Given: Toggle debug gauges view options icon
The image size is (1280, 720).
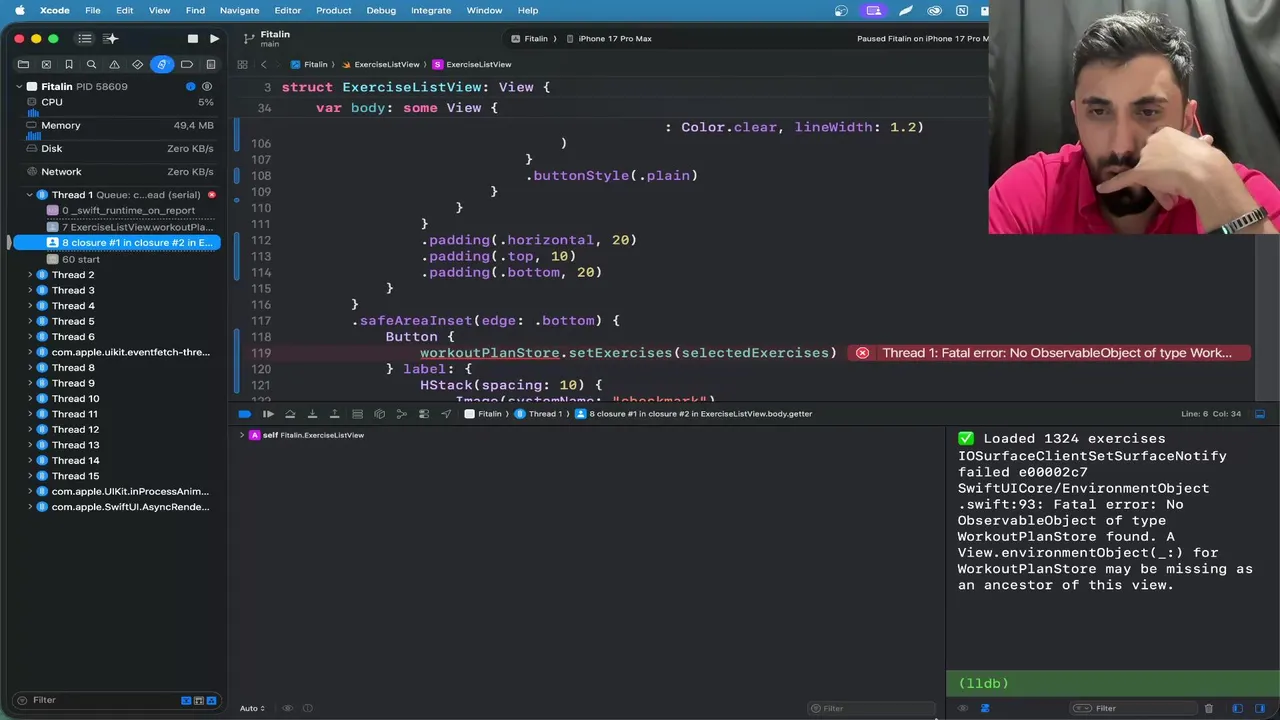Looking at the screenshot, I should pos(207,86).
